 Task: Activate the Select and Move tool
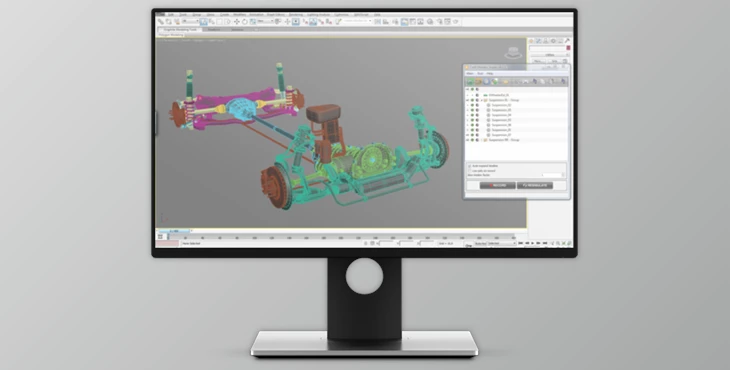click(237, 21)
